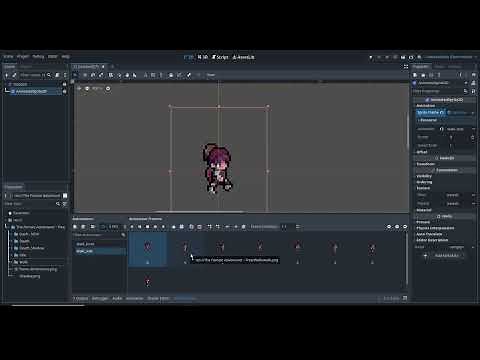
Task: Toggle visibility of the AnimatedSprite2D node
Action: point(64,91)
